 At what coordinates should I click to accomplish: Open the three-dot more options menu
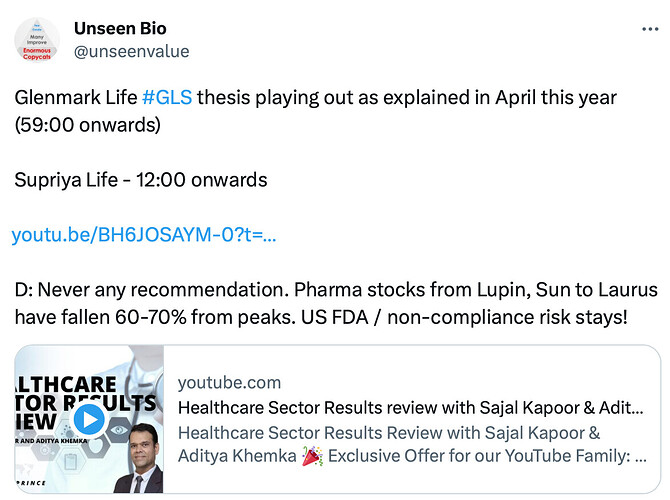pos(649,29)
